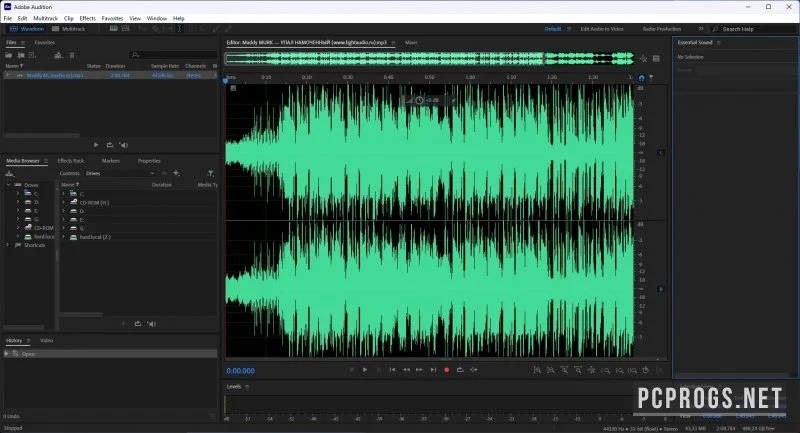Open the Effects menu
800x433 pixels.
87,18
